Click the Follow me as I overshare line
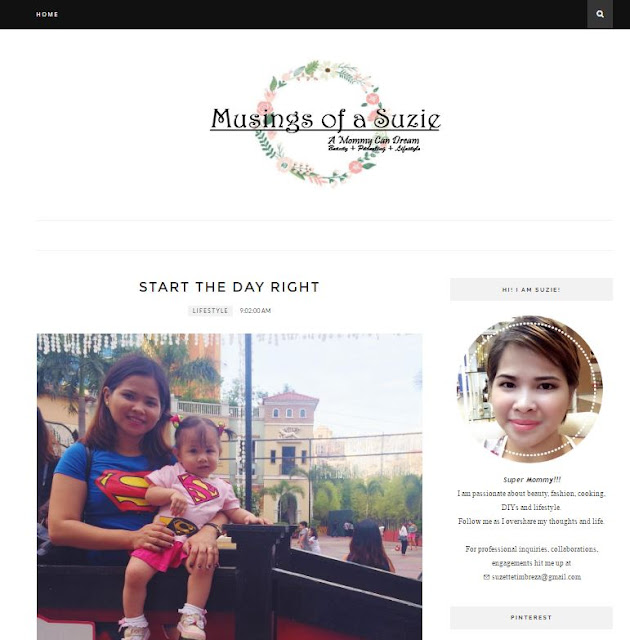 531,521
